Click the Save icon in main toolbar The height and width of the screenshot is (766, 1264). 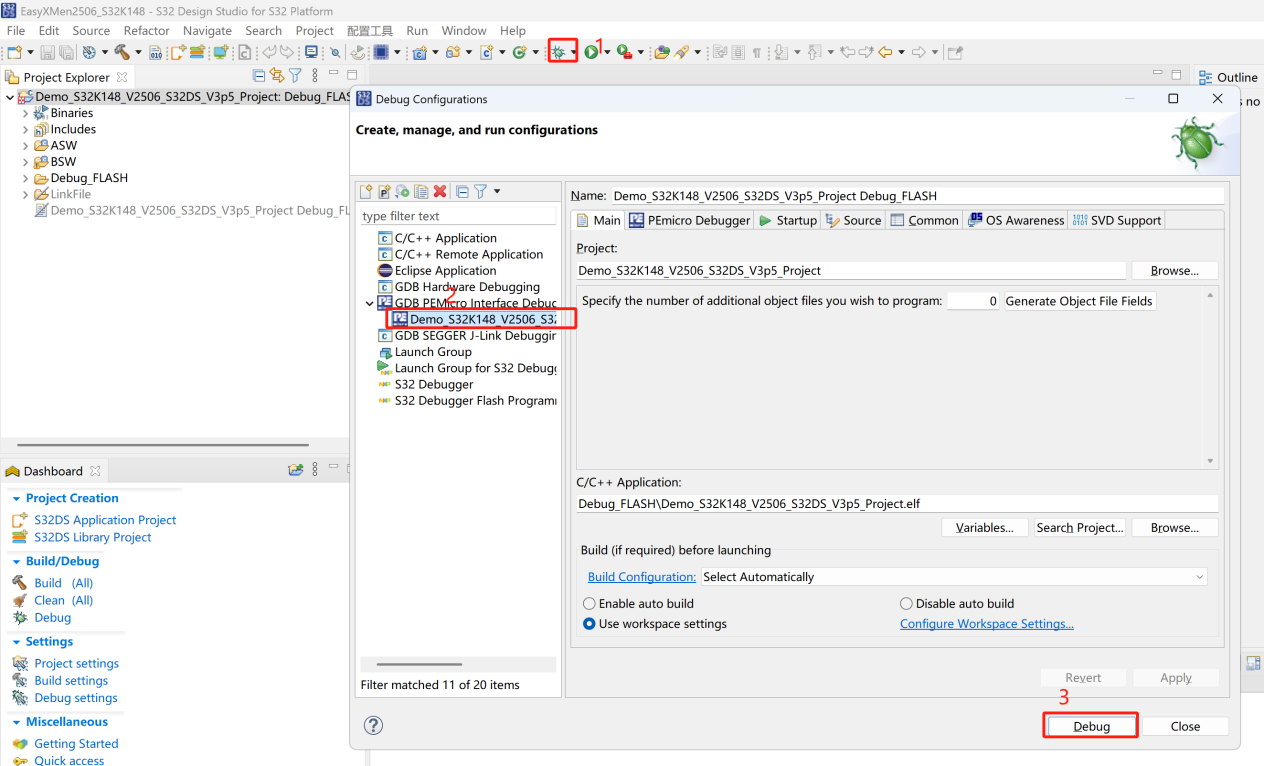(47, 52)
